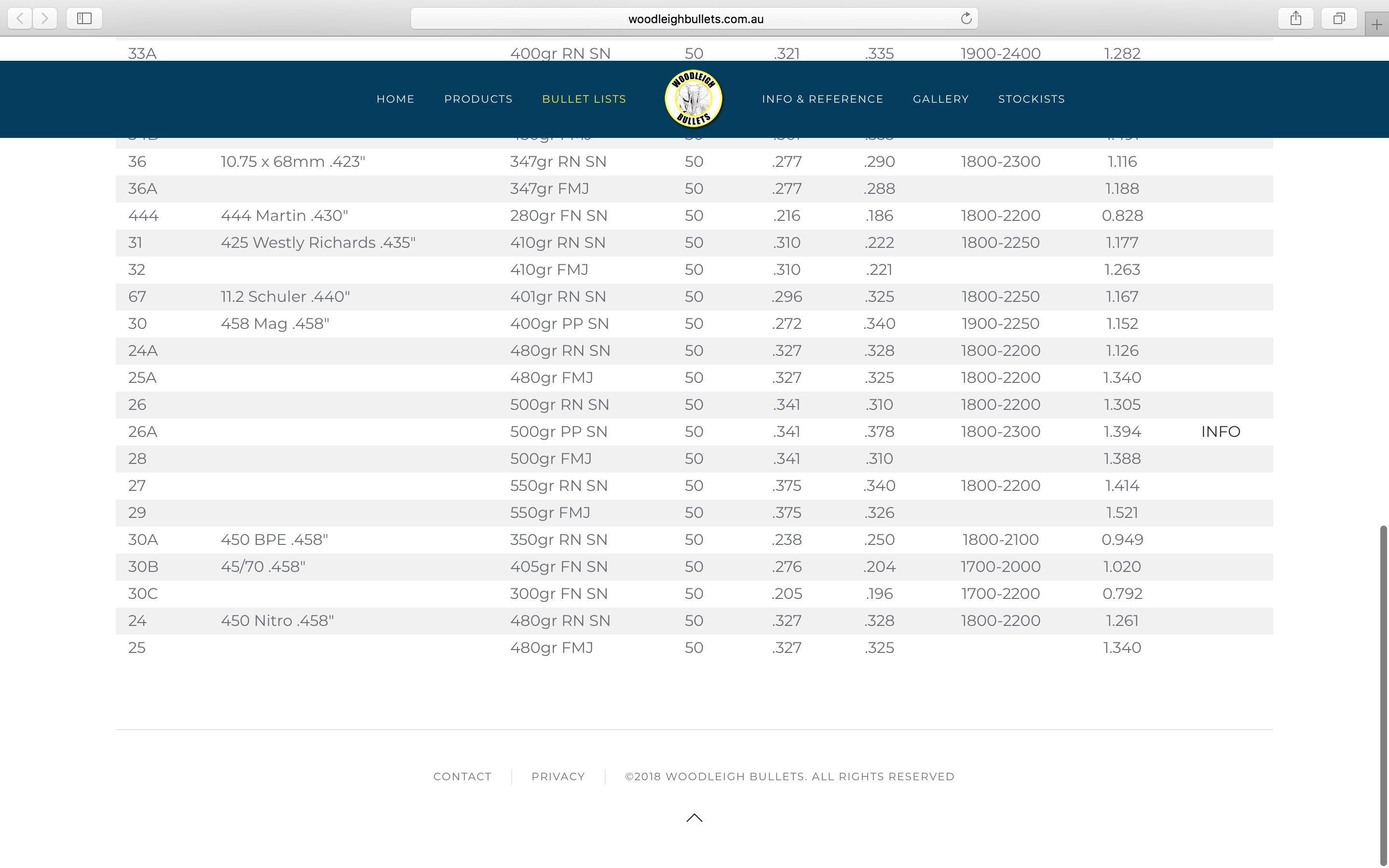Screen dimensions: 1389x868
Task: Click the '10.75 x 68mm .423"' cell
Action: pos(293,162)
